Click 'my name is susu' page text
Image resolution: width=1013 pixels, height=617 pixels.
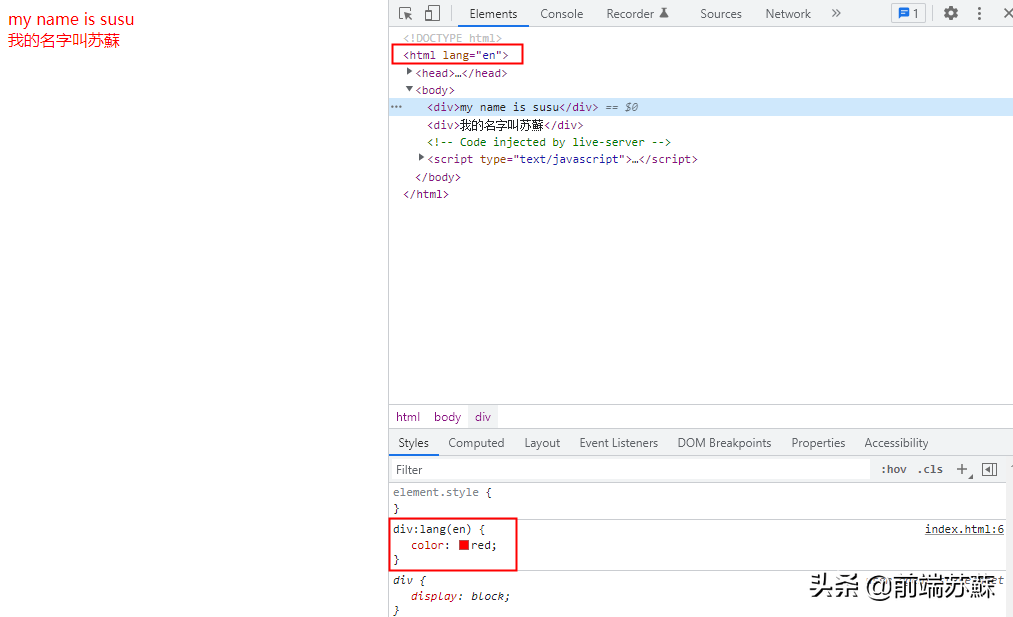tap(71, 19)
